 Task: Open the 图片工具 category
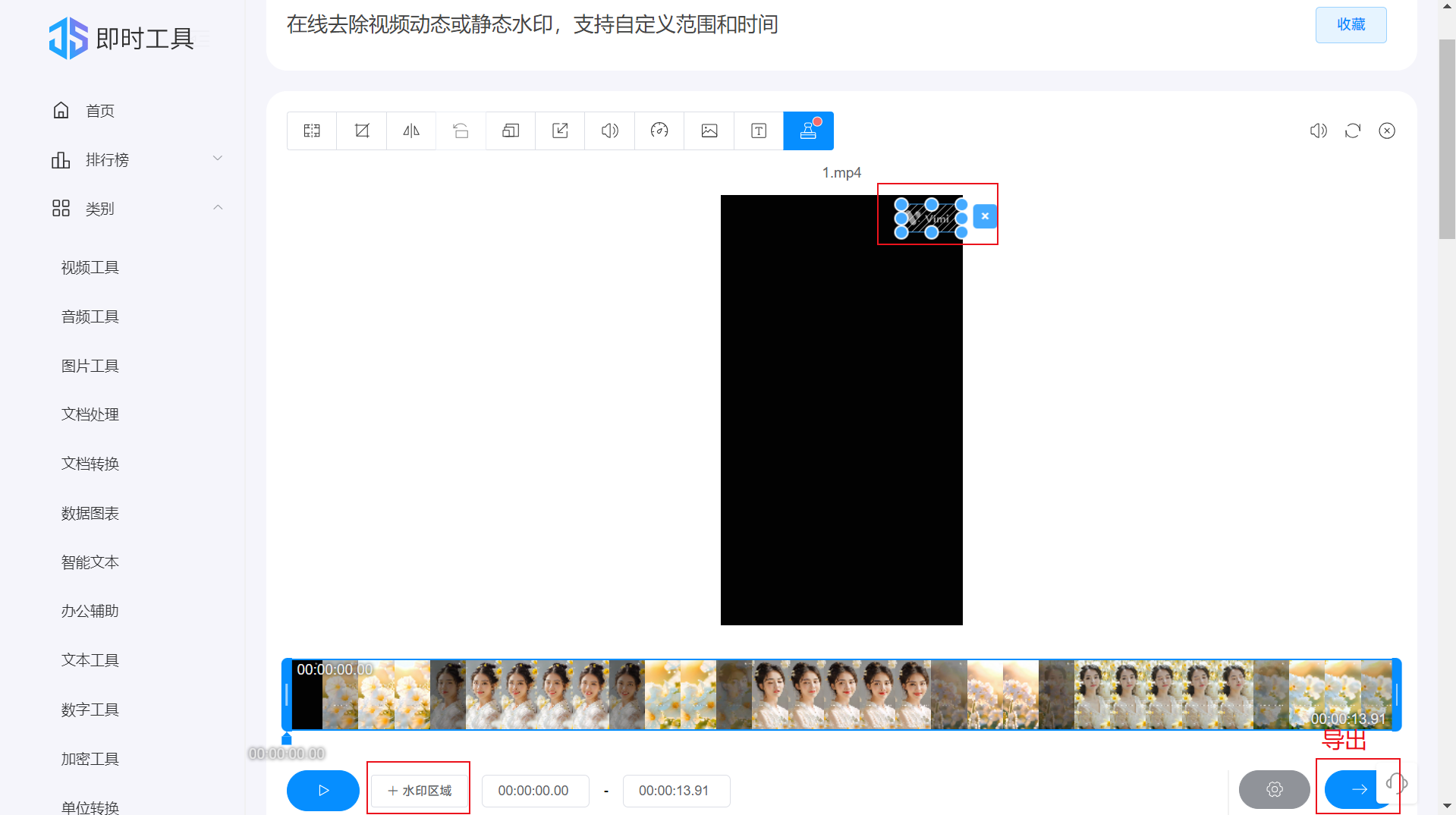(x=90, y=366)
